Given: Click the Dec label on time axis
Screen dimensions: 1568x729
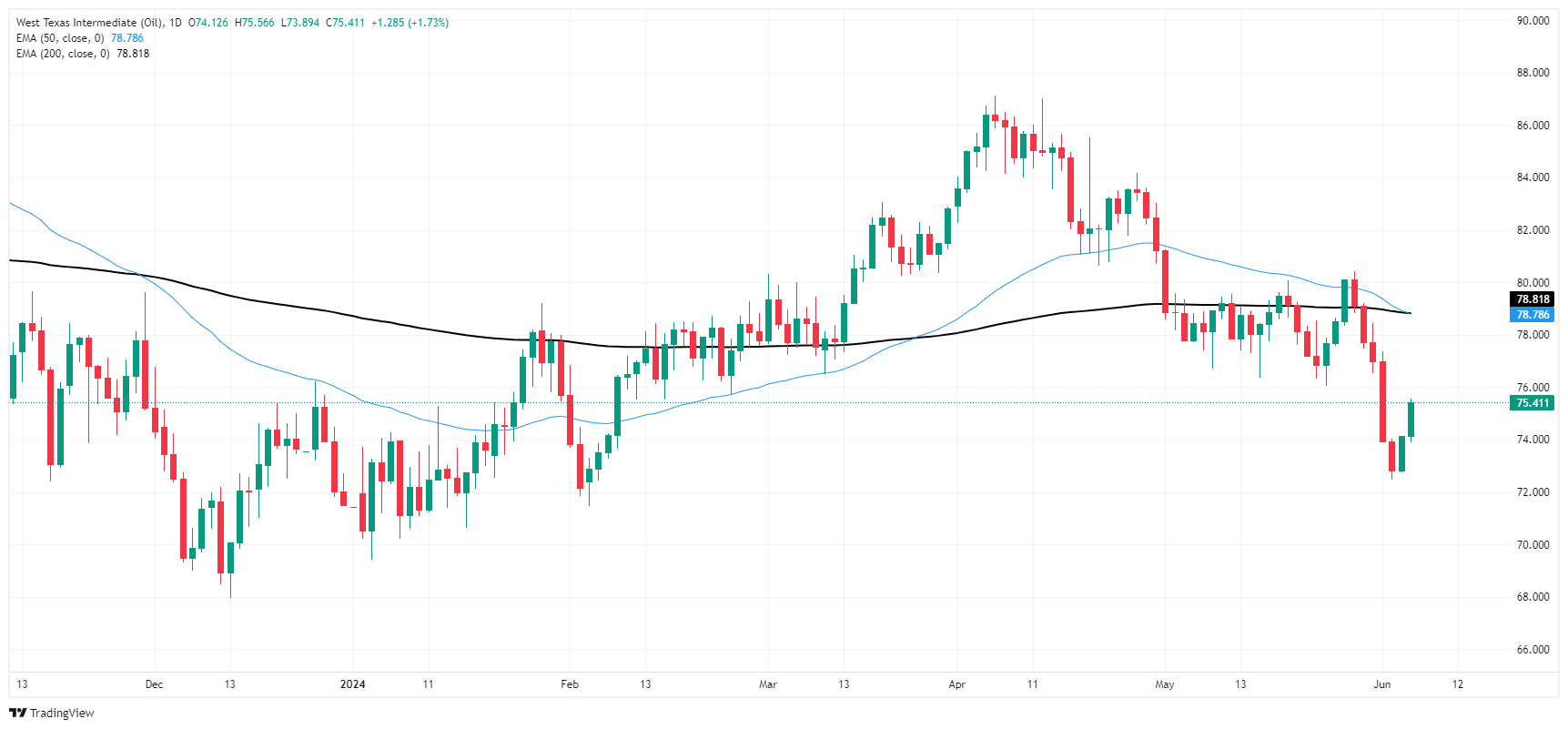Looking at the screenshot, I should (x=154, y=684).
